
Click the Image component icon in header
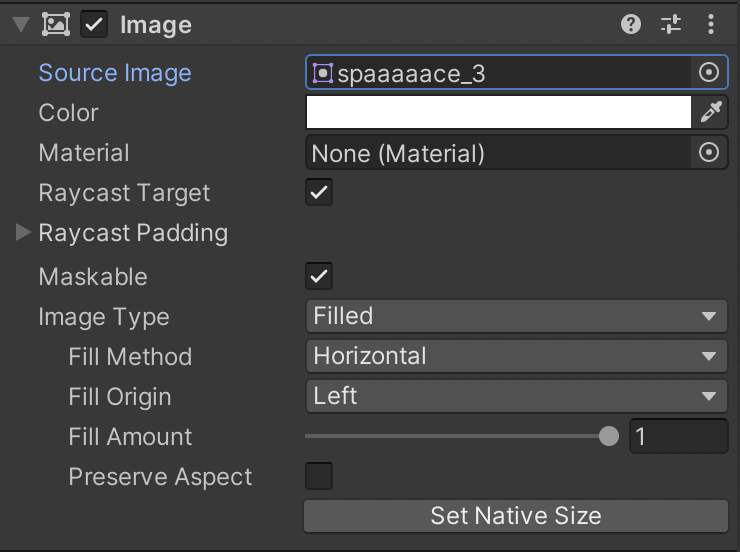55,25
